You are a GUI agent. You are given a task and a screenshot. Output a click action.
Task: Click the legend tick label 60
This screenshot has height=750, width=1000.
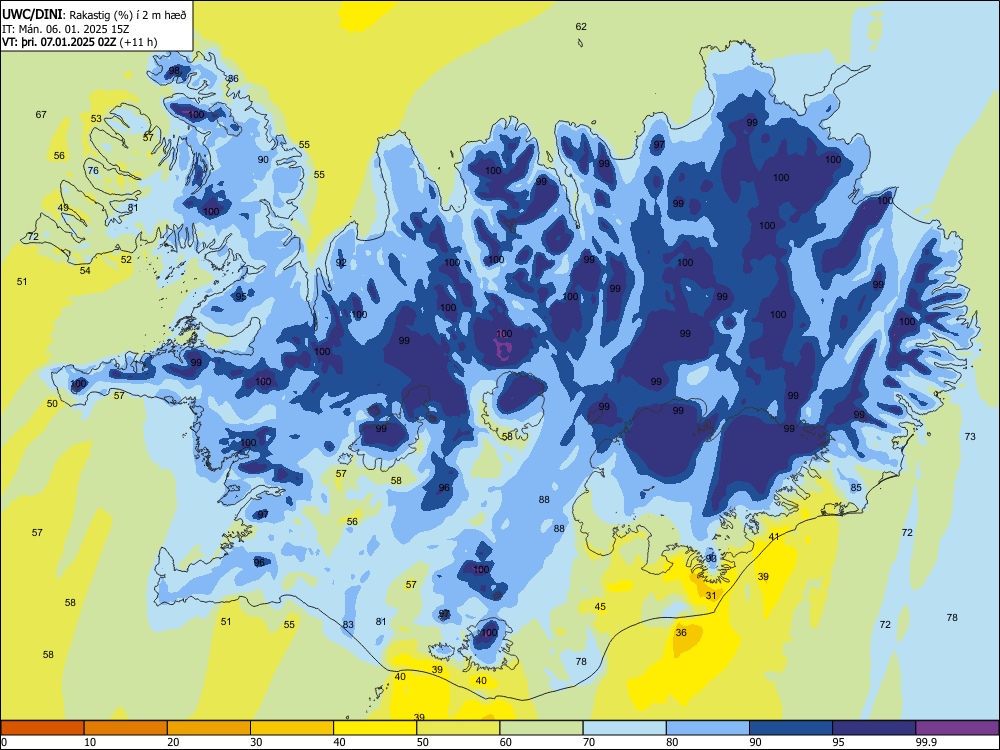click(506, 742)
